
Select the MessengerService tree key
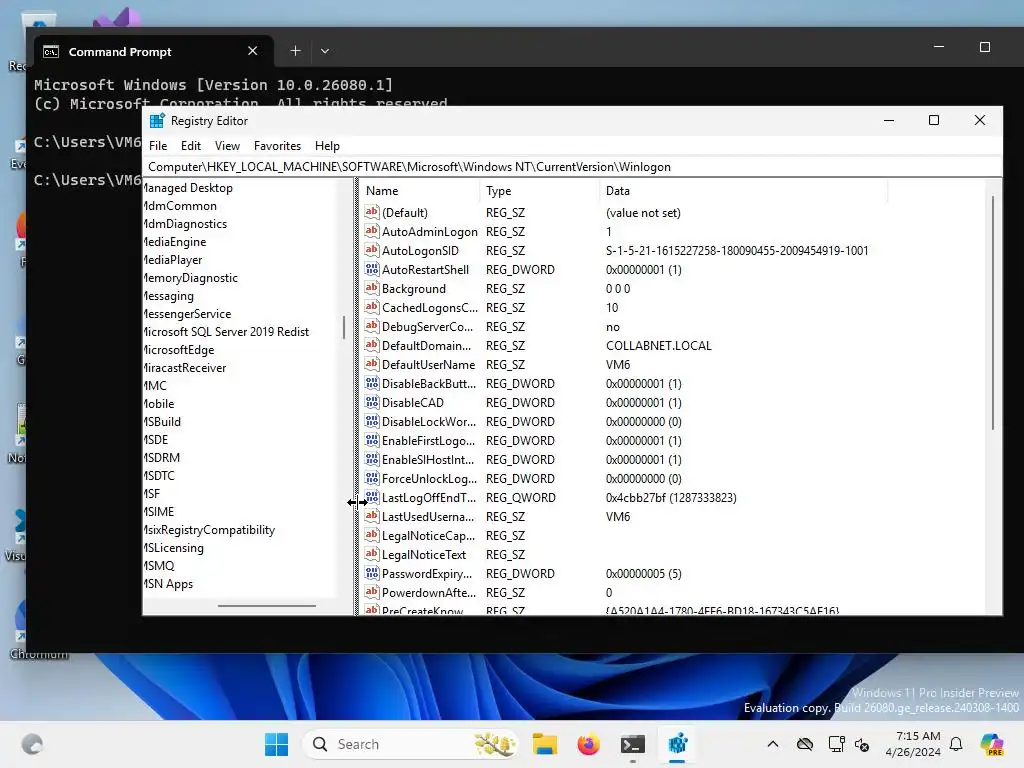tap(187, 313)
